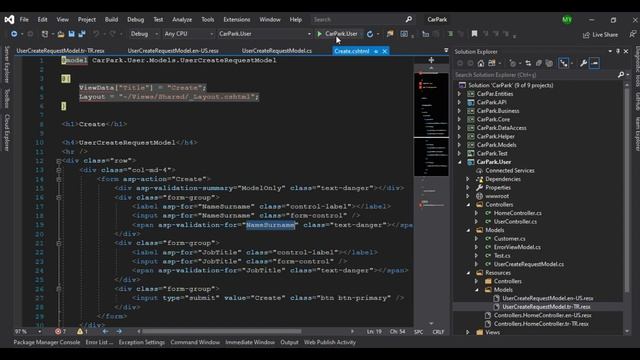
Task: Click the editor horizontal scrollbar
Action: (x=222, y=331)
